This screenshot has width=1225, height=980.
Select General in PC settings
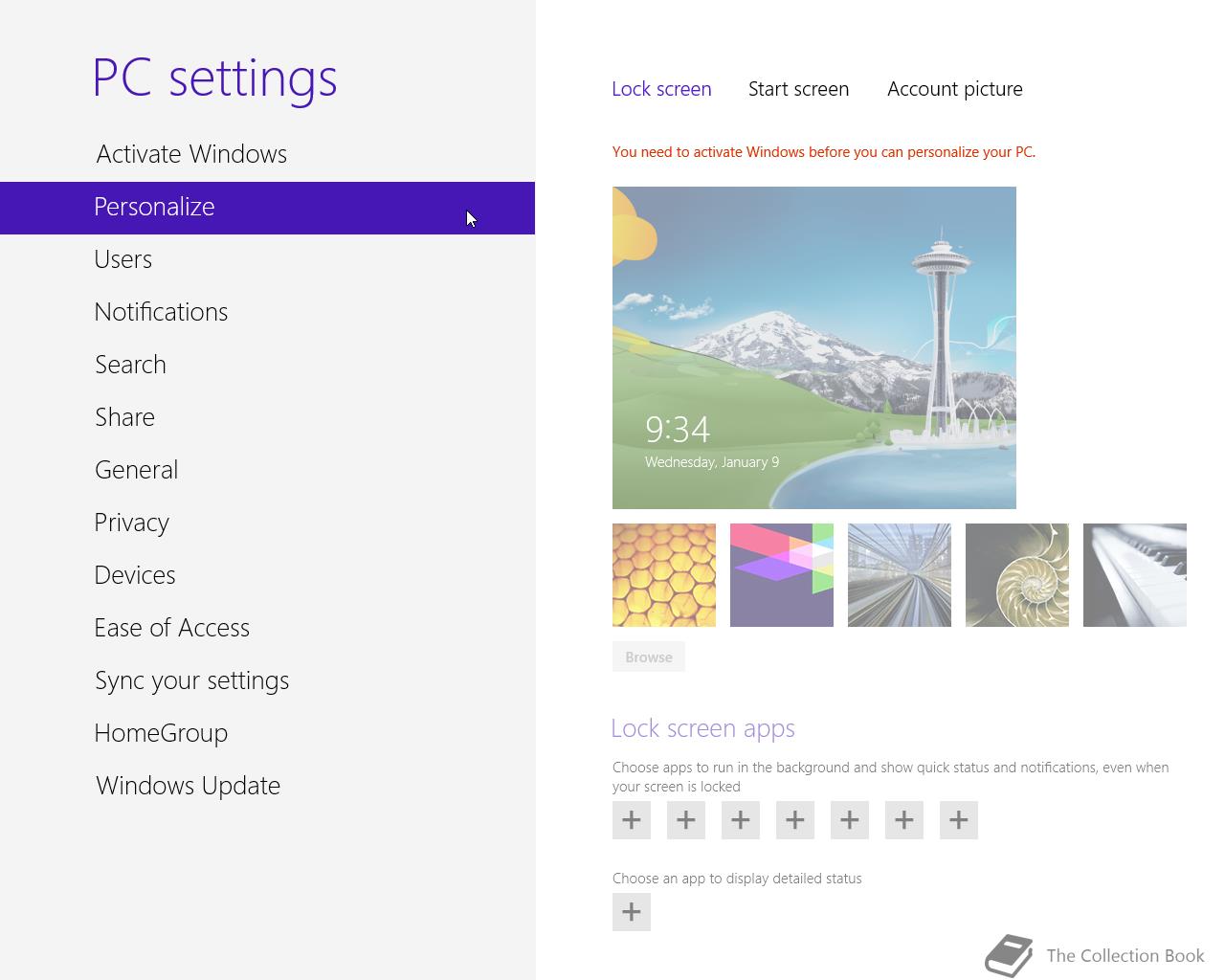point(267,470)
